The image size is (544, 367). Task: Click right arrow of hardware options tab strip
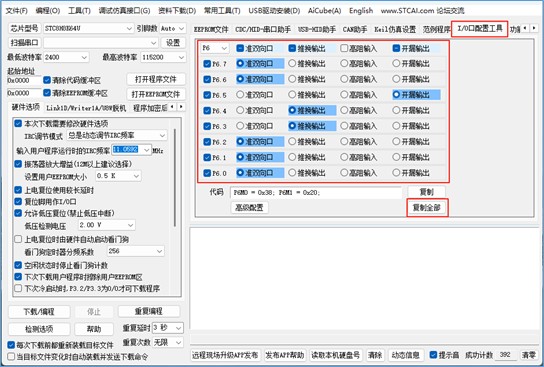pos(181,107)
